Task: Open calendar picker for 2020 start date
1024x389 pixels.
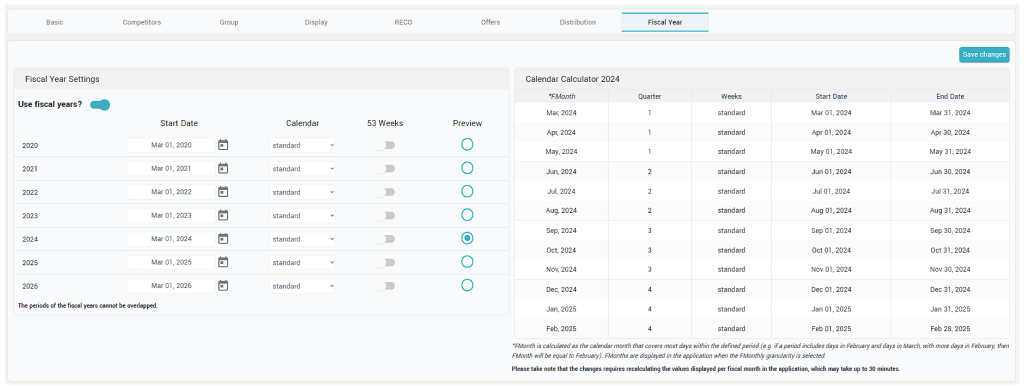Action: tap(223, 145)
